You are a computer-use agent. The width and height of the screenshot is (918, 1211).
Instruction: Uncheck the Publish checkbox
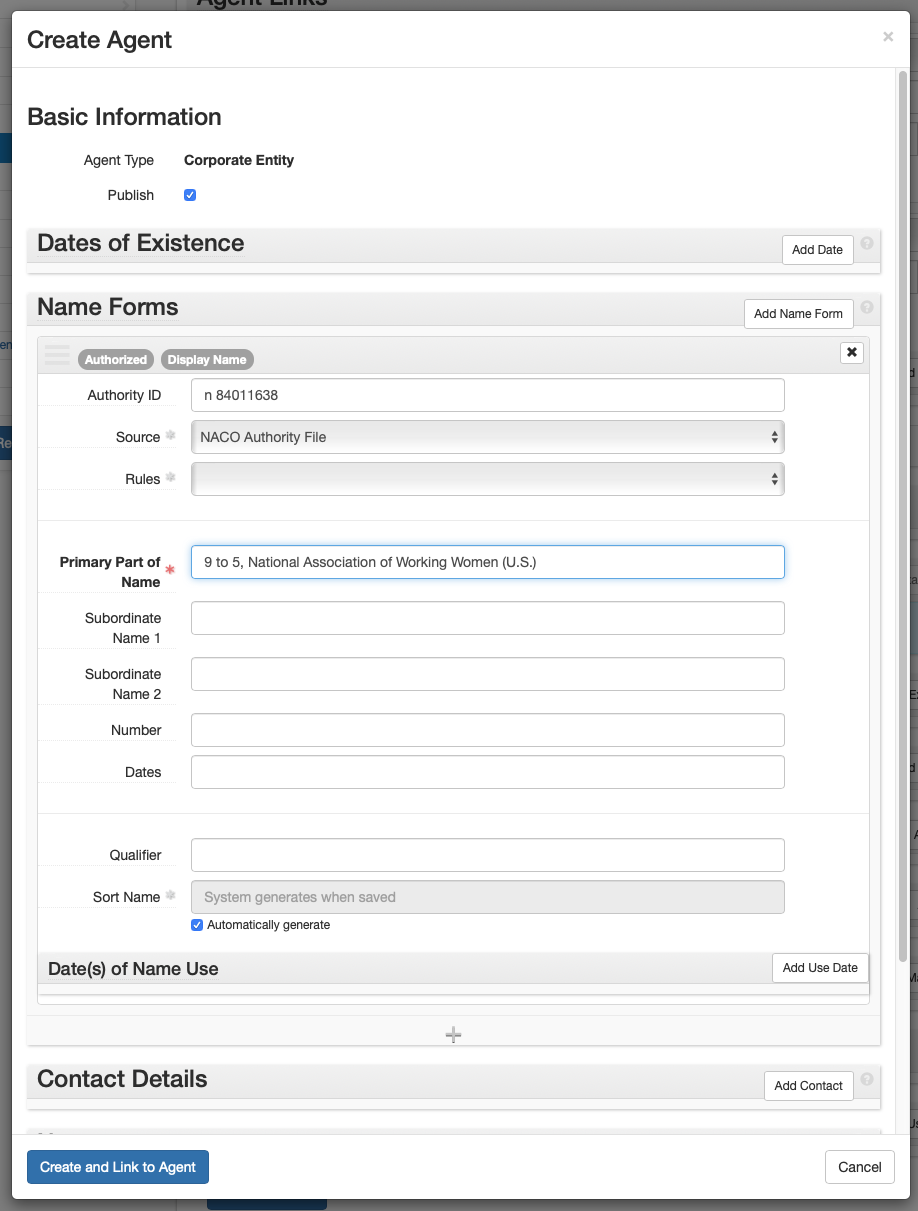pos(190,195)
